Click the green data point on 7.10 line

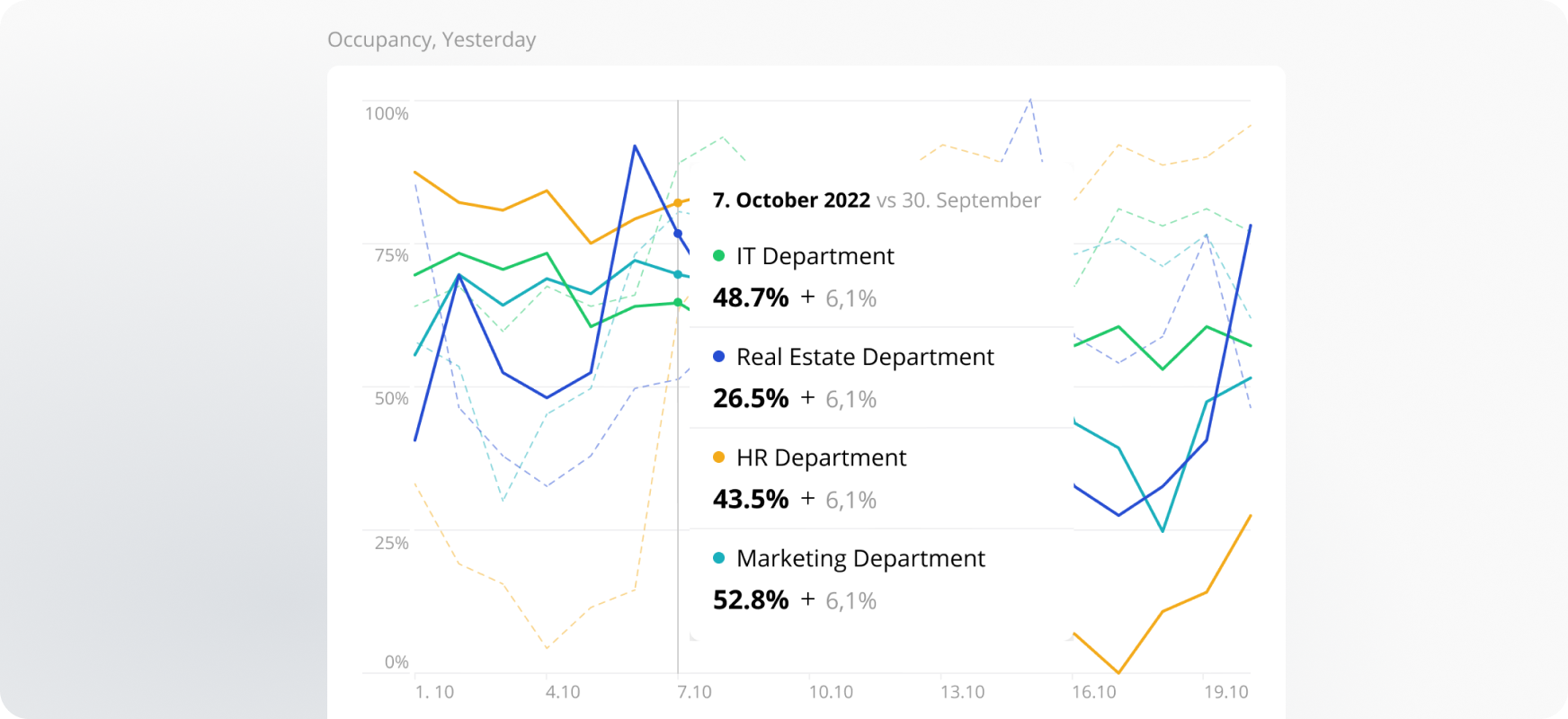pyautogui.click(x=678, y=303)
